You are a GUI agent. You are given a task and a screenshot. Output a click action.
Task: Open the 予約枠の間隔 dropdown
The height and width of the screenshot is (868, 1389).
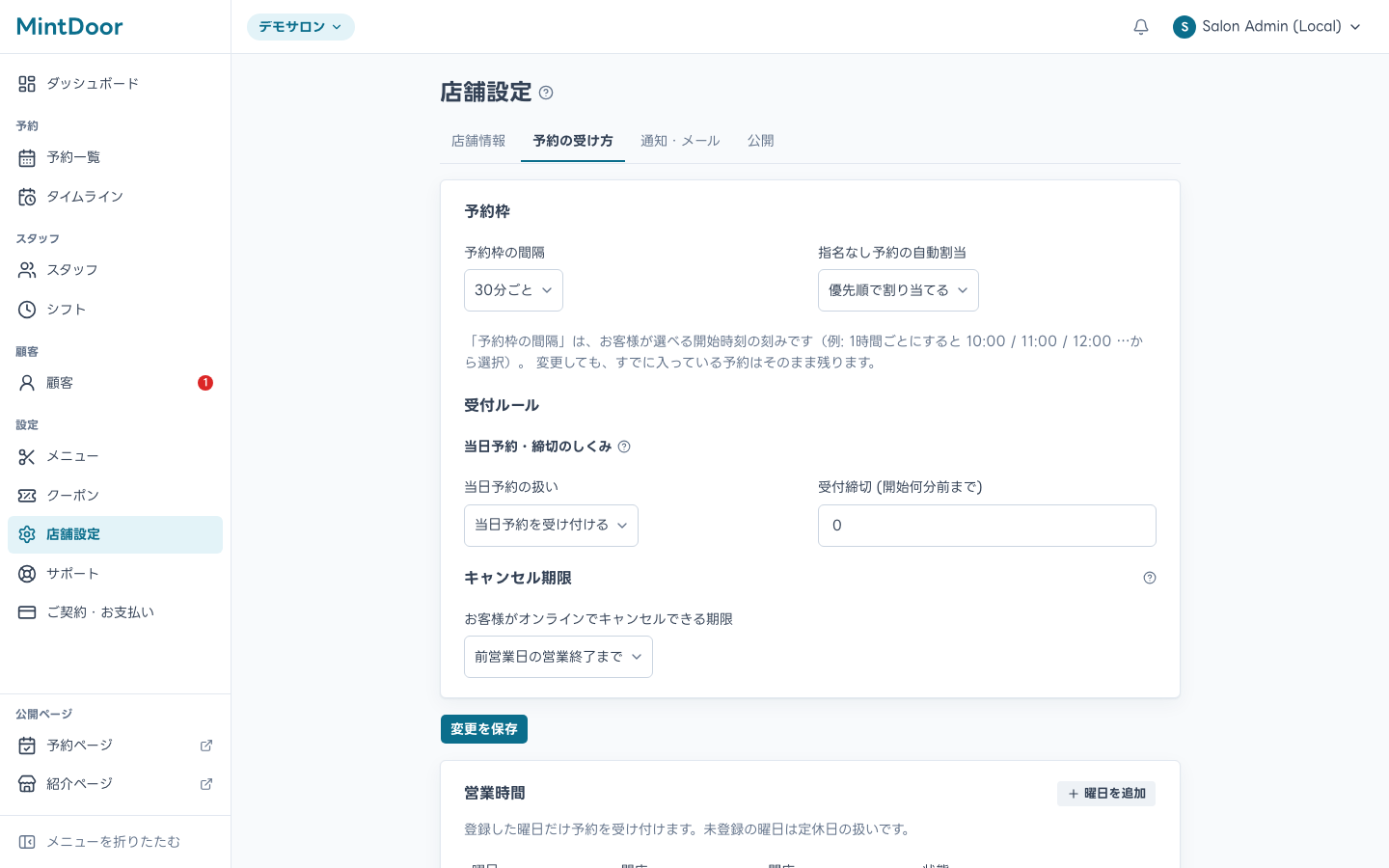[x=513, y=290]
